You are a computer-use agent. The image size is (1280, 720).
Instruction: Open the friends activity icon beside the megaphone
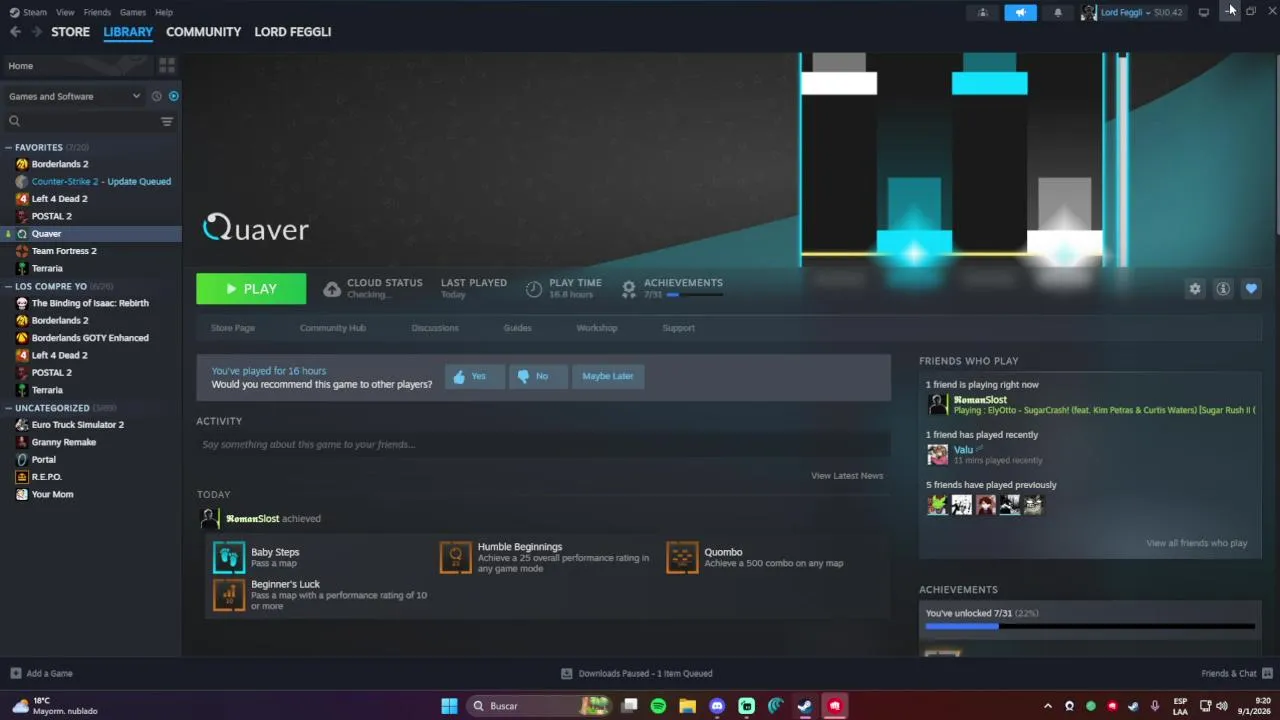pyautogui.click(x=982, y=12)
